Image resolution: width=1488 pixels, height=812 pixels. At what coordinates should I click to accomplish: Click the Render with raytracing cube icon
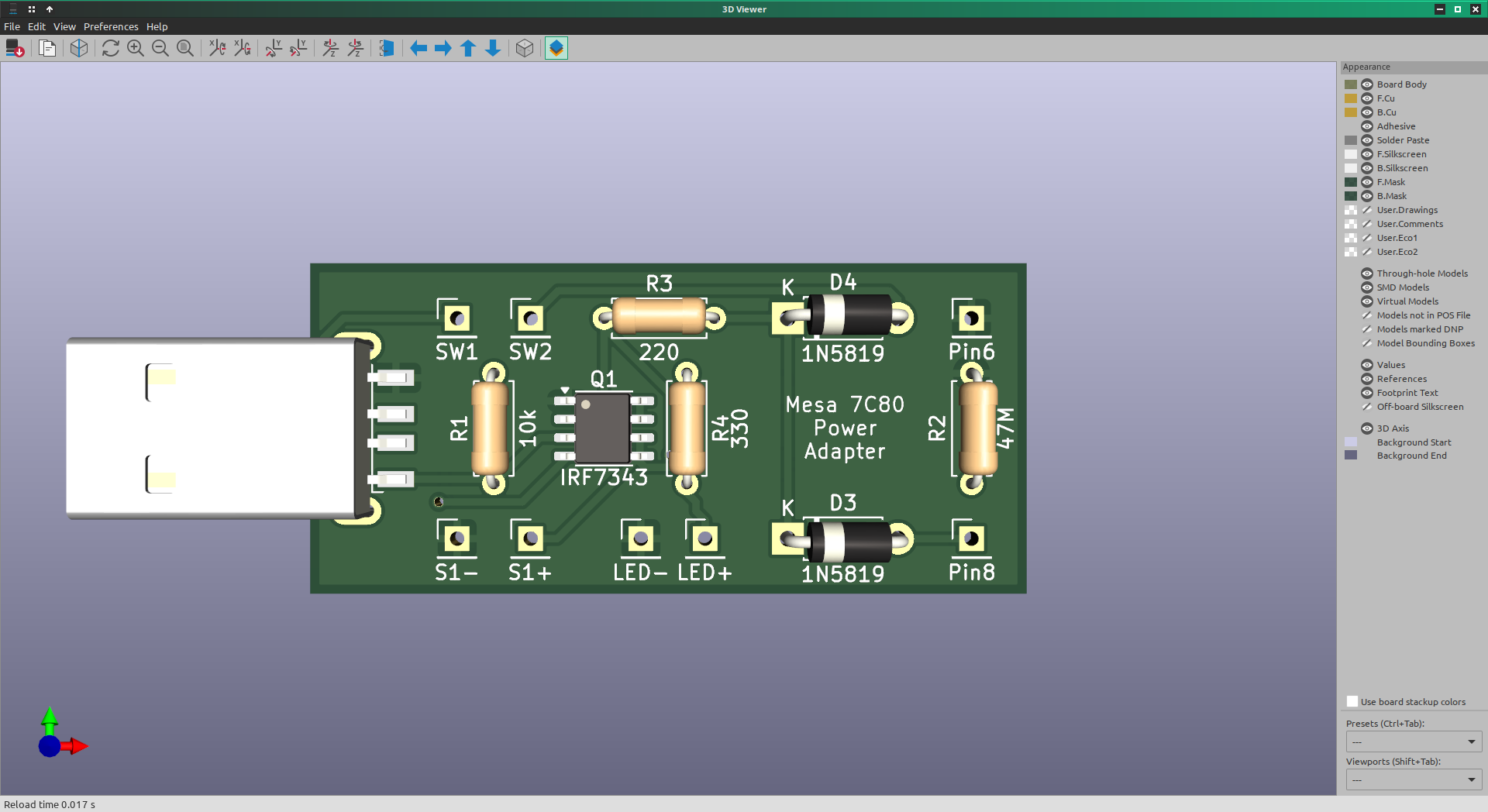(x=79, y=48)
